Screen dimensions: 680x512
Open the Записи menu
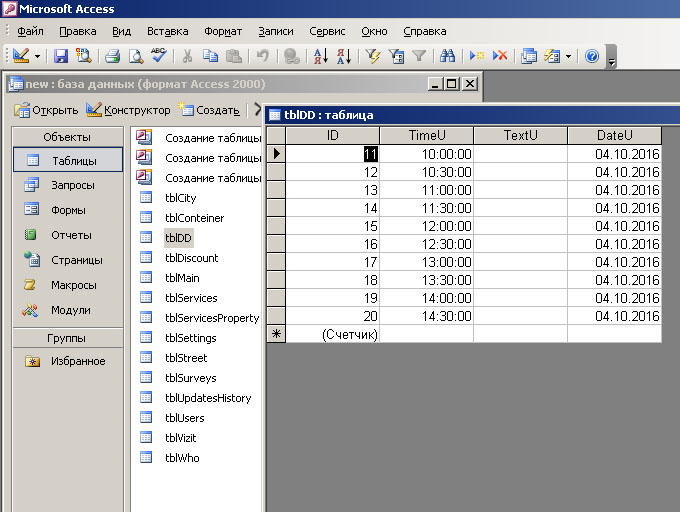275,31
